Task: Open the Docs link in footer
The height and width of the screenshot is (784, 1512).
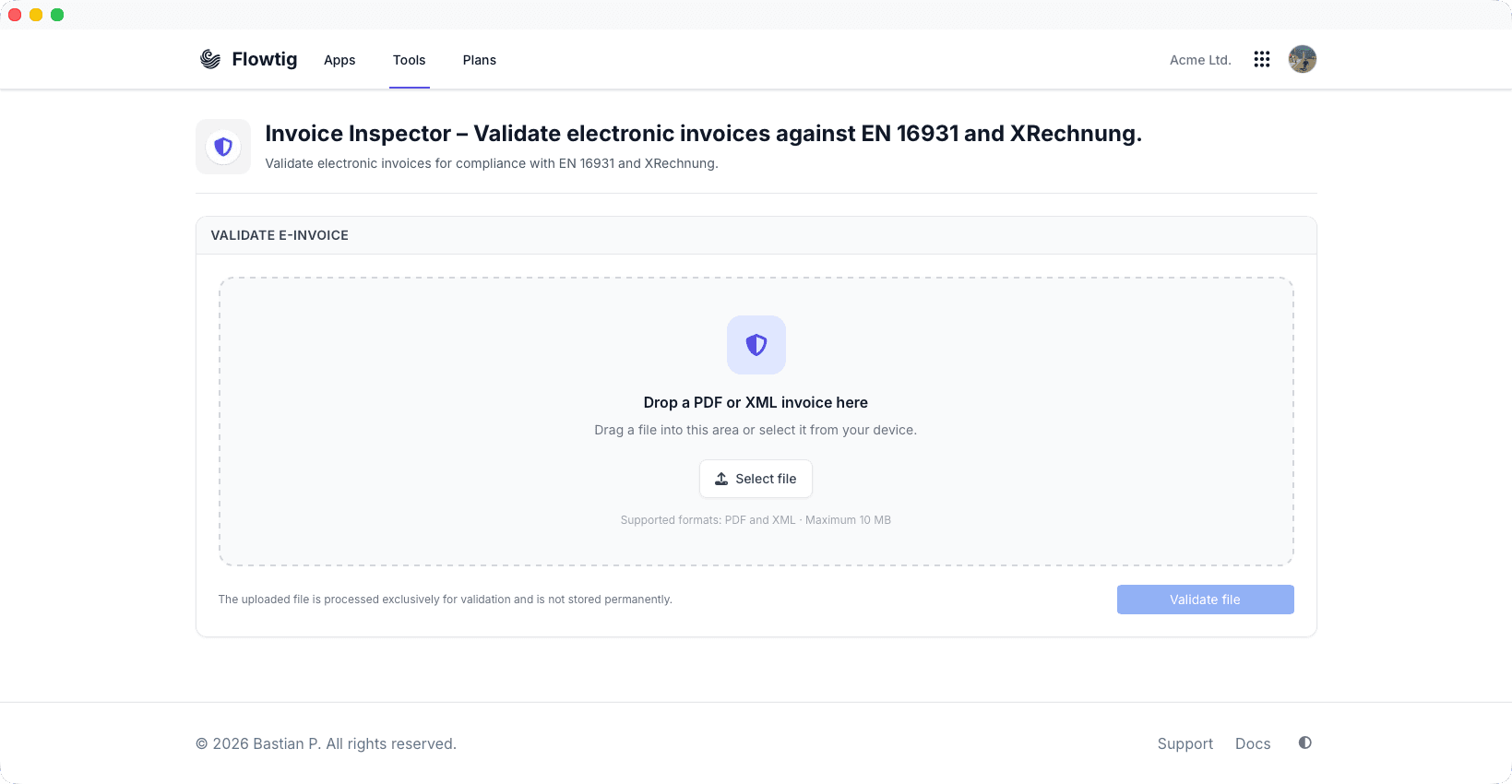Action: coord(1253,743)
